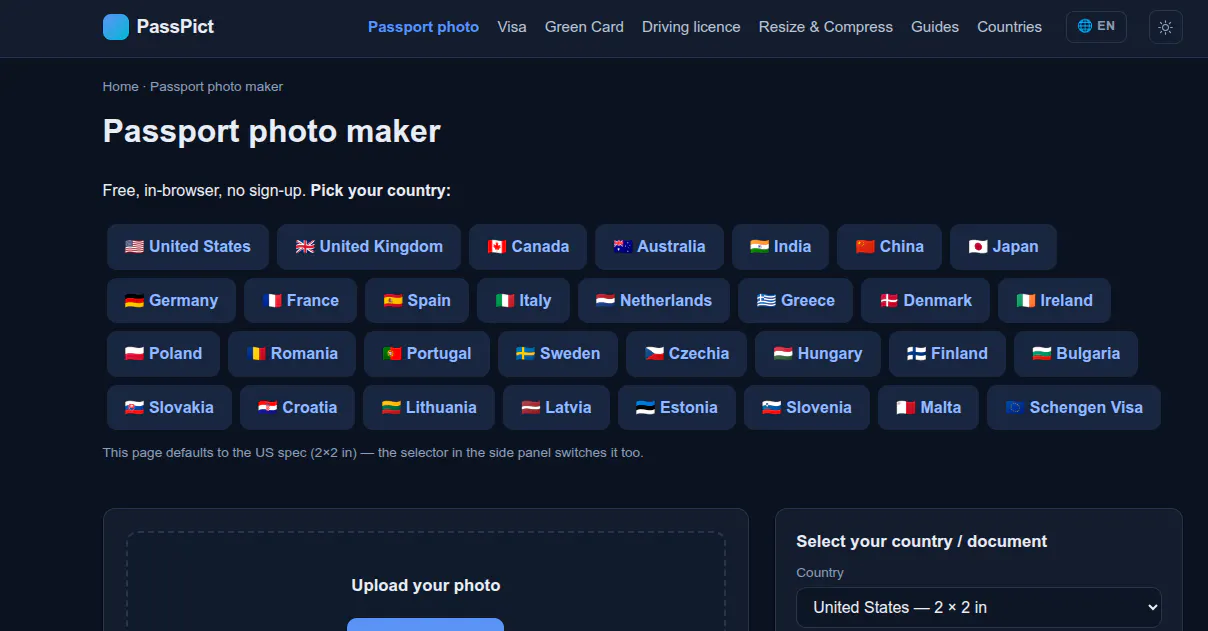Select the Poland country button
Image resolution: width=1208 pixels, height=631 pixels.
(x=163, y=354)
